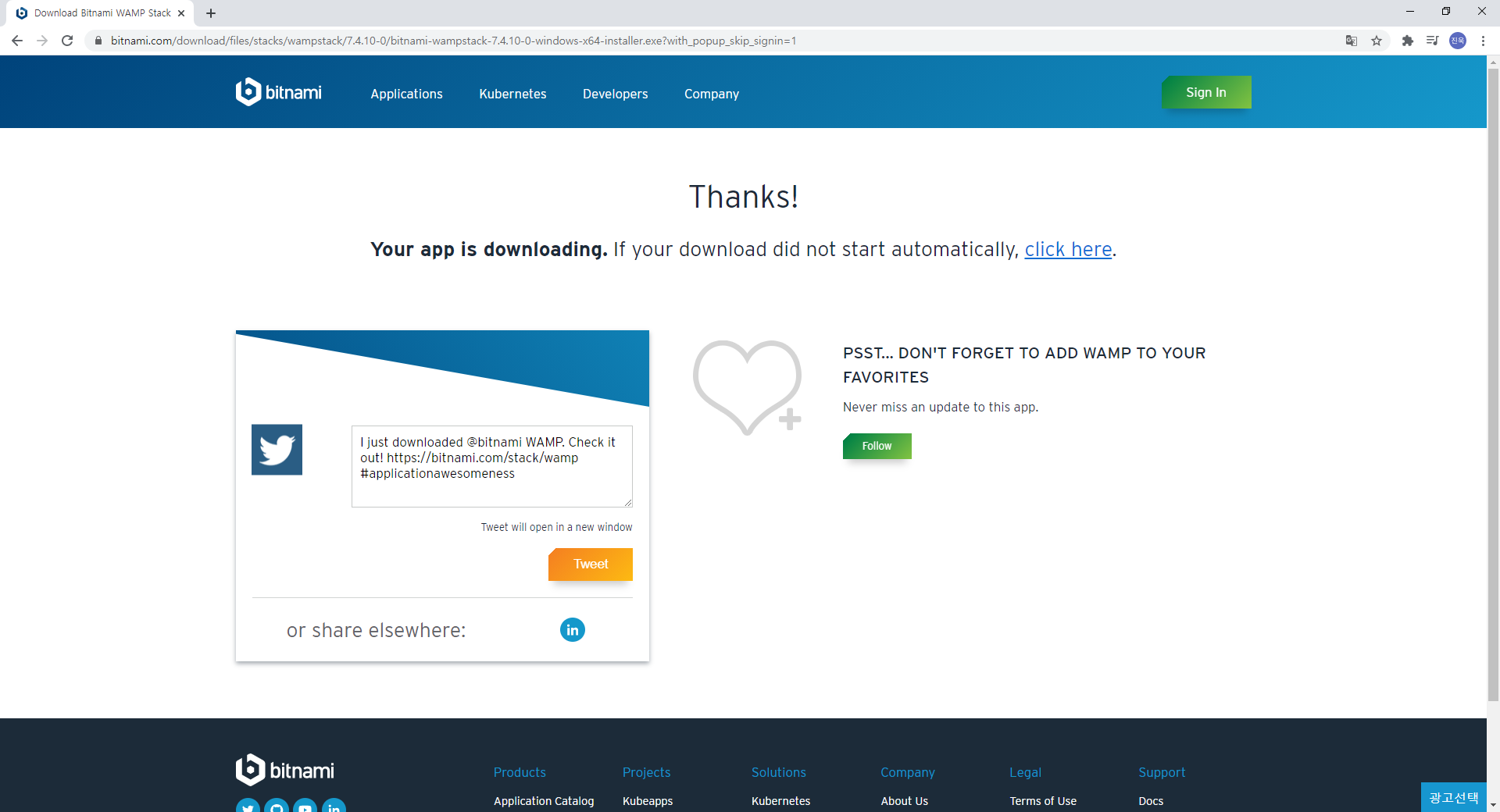Open the Applications menu
Viewport: 1500px width, 812px height.
tap(406, 94)
